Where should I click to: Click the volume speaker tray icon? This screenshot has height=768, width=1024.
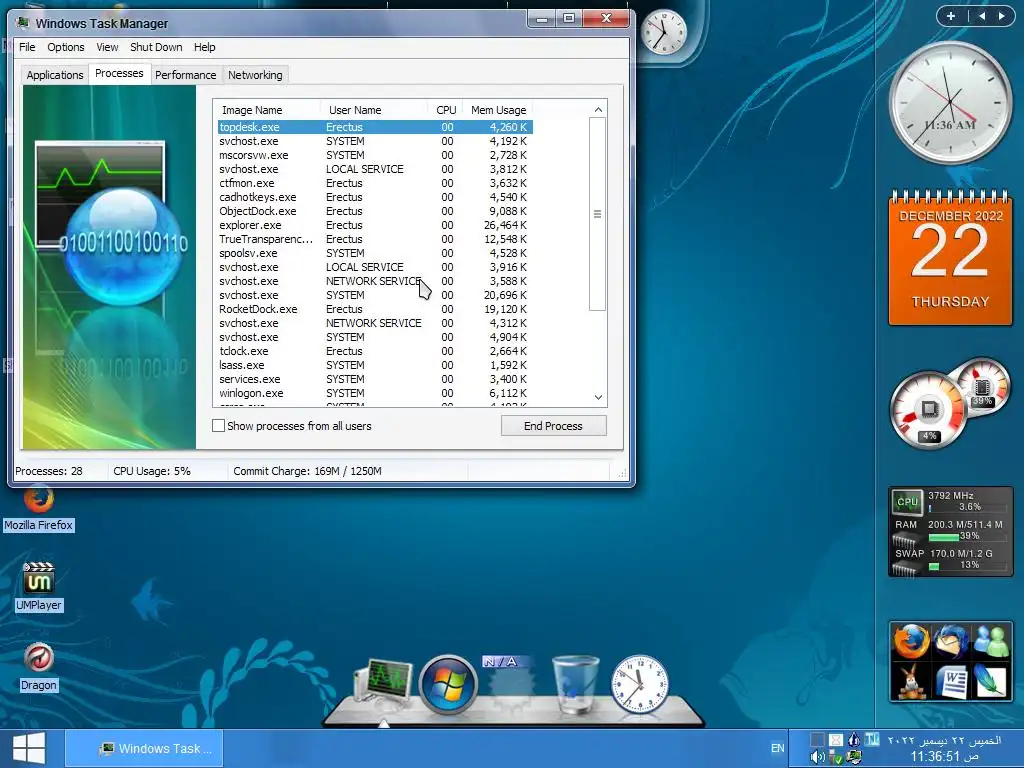point(817,758)
